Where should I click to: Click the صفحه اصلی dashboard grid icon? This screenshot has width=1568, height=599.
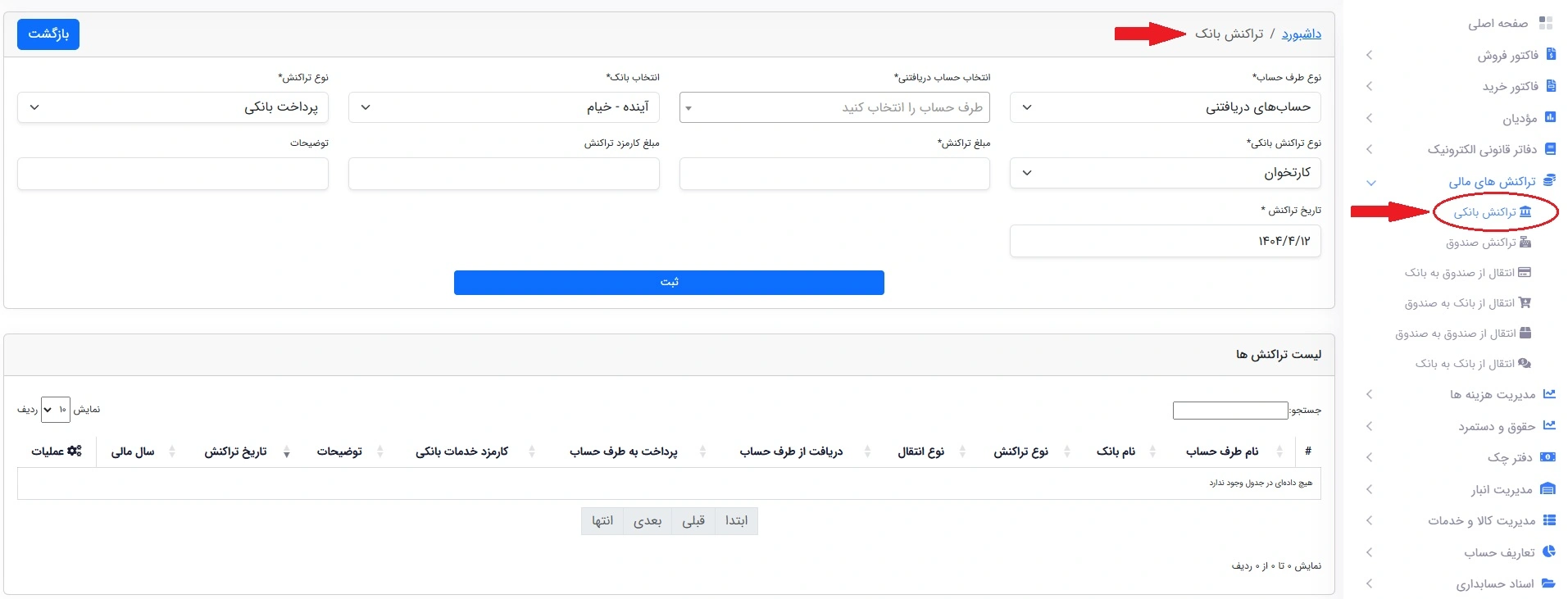coord(1546,23)
